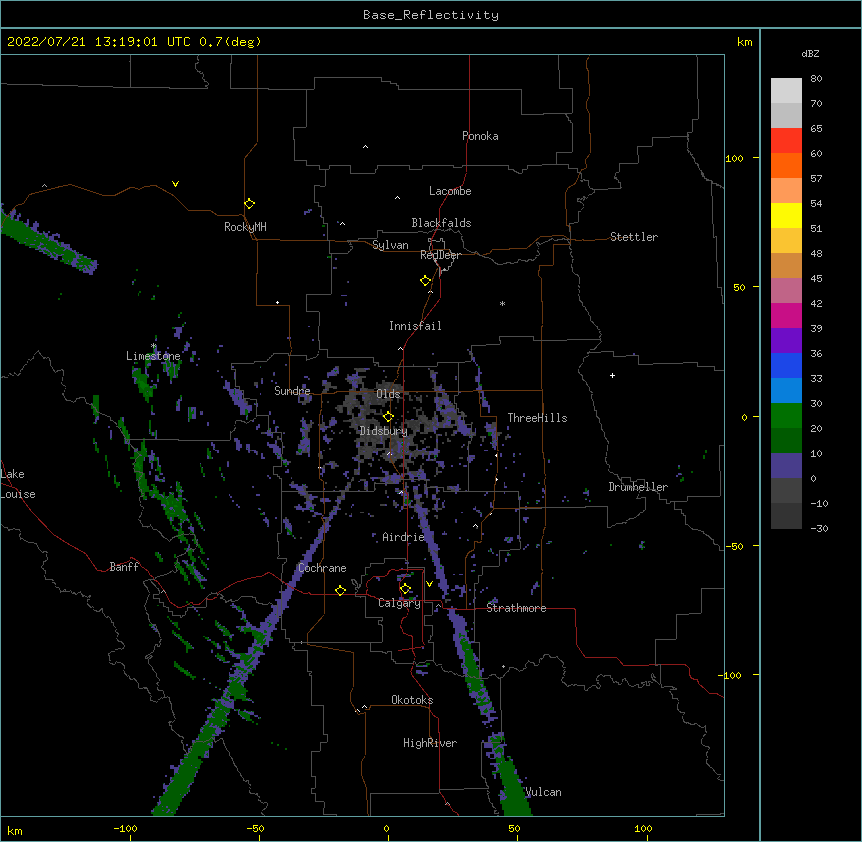862x842 pixels.
Task: Click the yellow diamond marker below RedDeer
Action: (425, 280)
